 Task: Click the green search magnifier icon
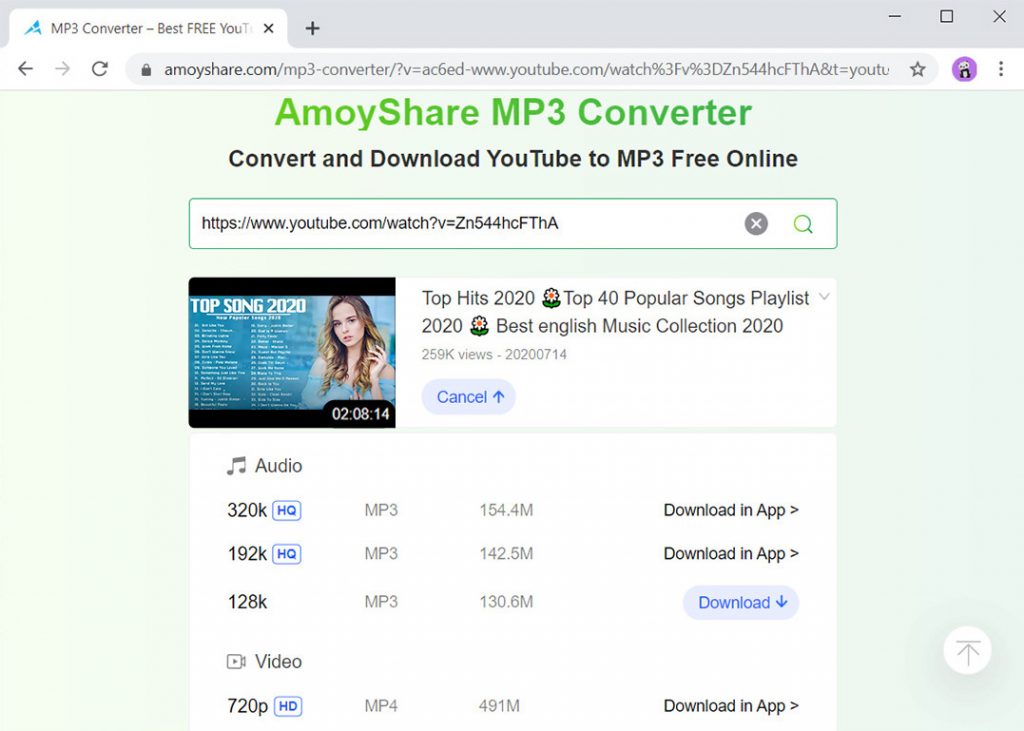click(803, 224)
